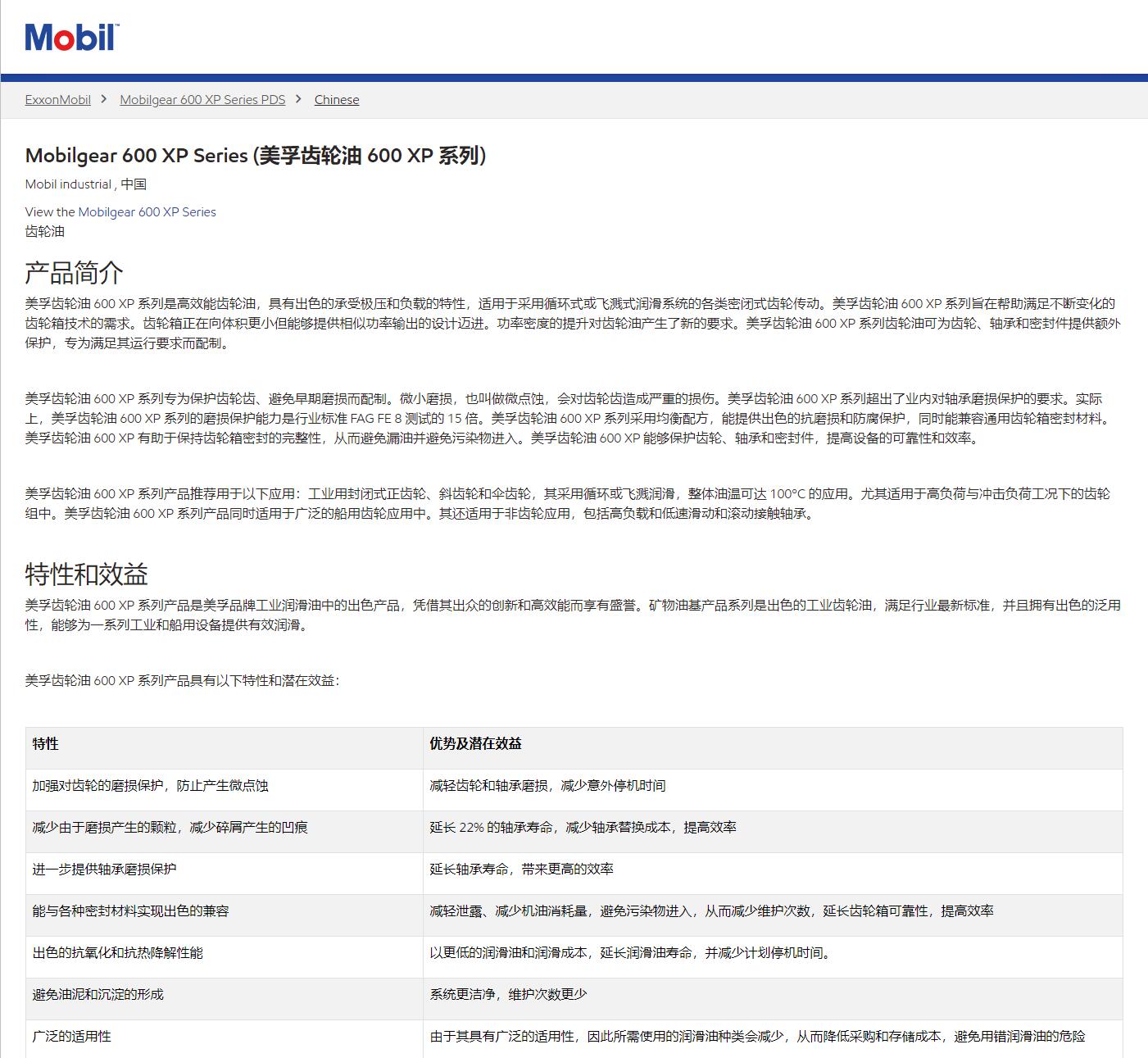The height and width of the screenshot is (1058, 1148).
Task: Select cell 广泛的适用性
Action: pyautogui.click(x=225, y=1038)
